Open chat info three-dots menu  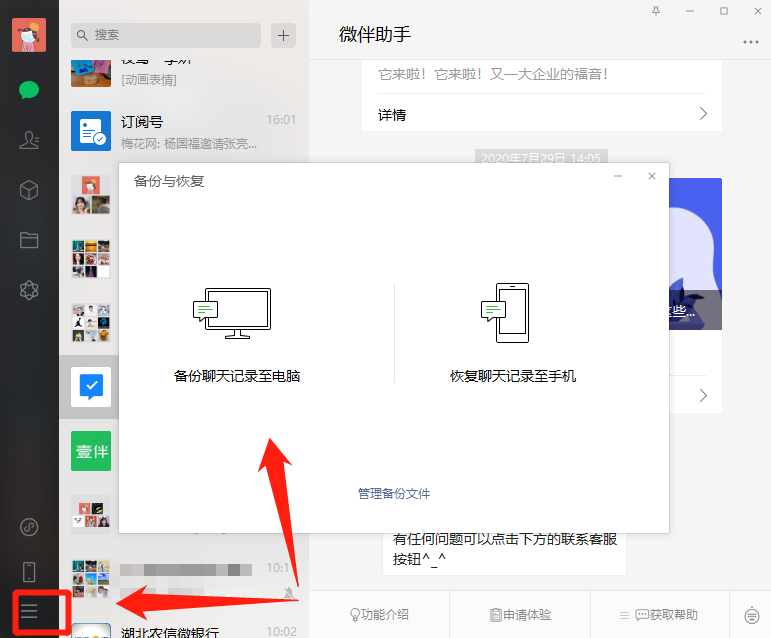coord(751,42)
